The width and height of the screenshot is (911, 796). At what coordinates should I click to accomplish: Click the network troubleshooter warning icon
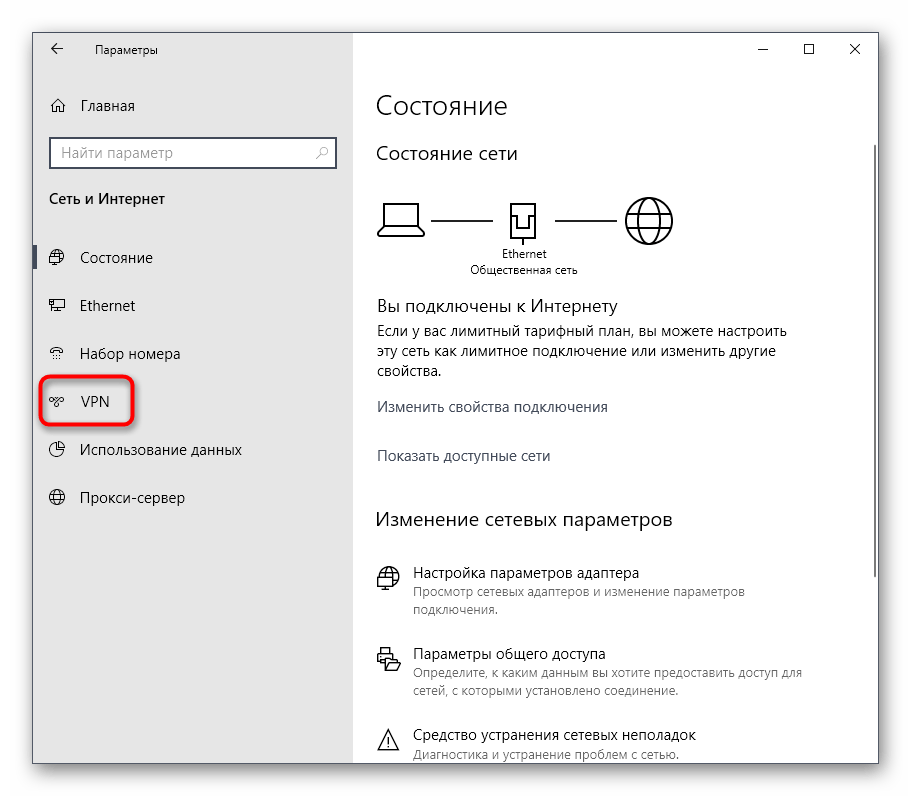tap(388, 740)
